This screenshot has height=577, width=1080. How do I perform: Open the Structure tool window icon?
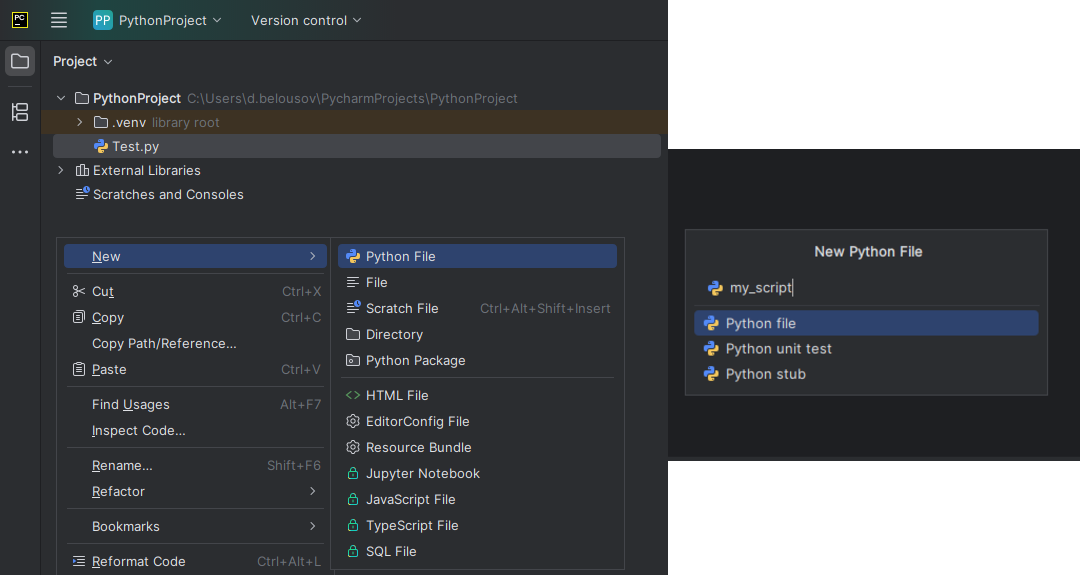(20, 112)
